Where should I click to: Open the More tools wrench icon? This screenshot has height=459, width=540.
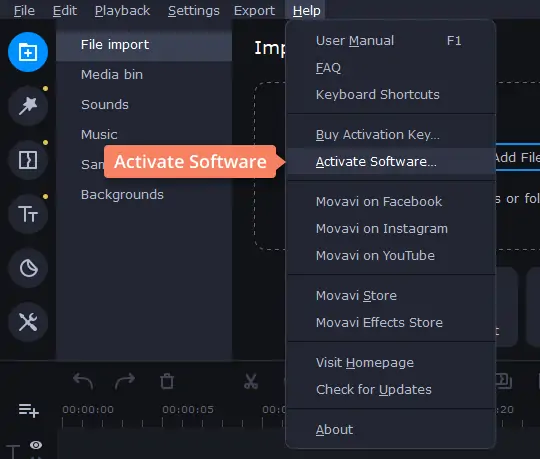[28, 322]
